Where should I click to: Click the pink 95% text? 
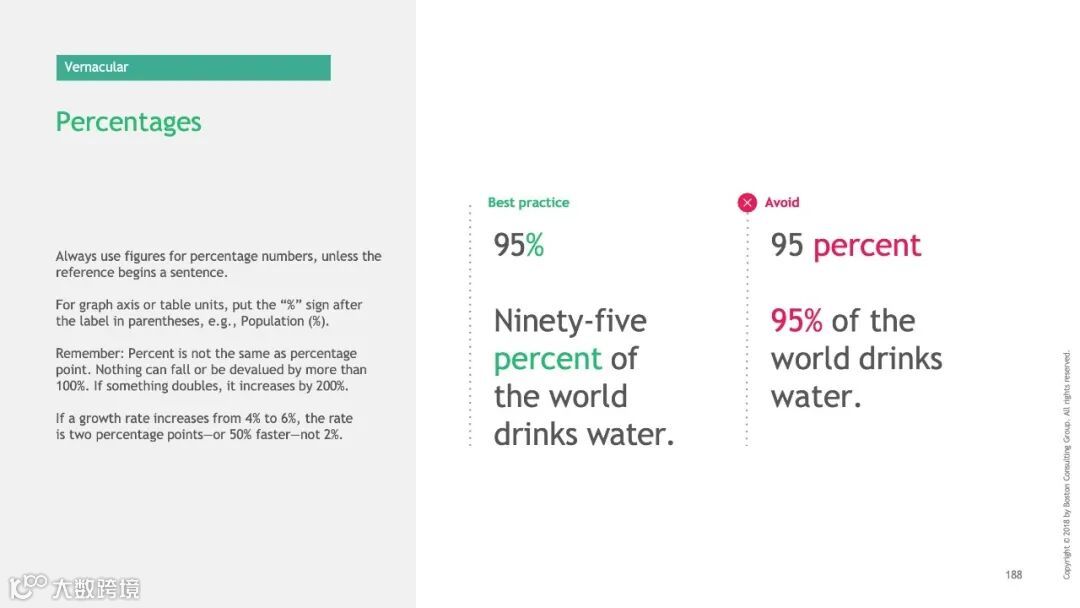pos(796,321)
